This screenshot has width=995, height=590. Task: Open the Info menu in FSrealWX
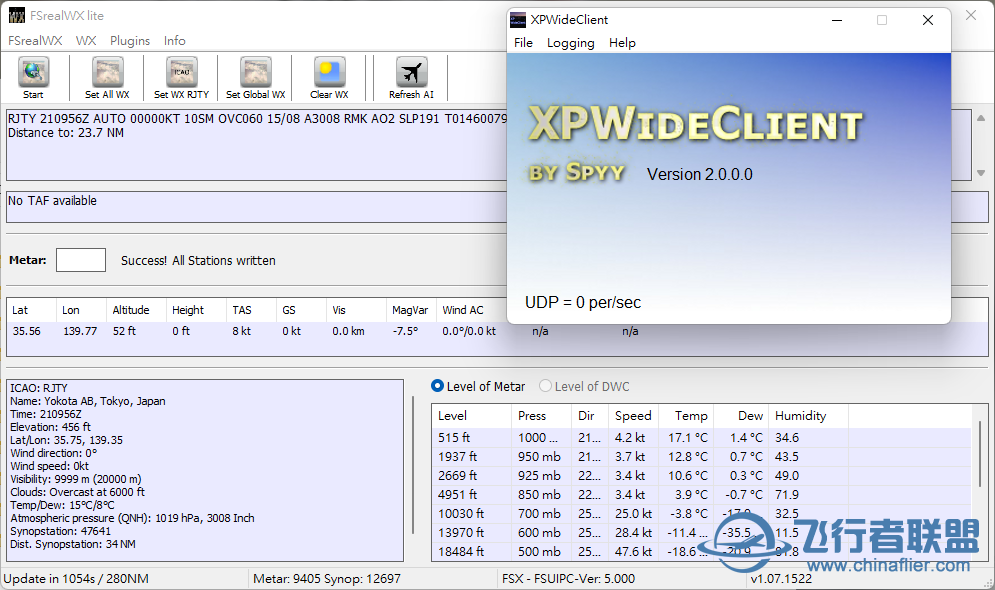(175, 41)
